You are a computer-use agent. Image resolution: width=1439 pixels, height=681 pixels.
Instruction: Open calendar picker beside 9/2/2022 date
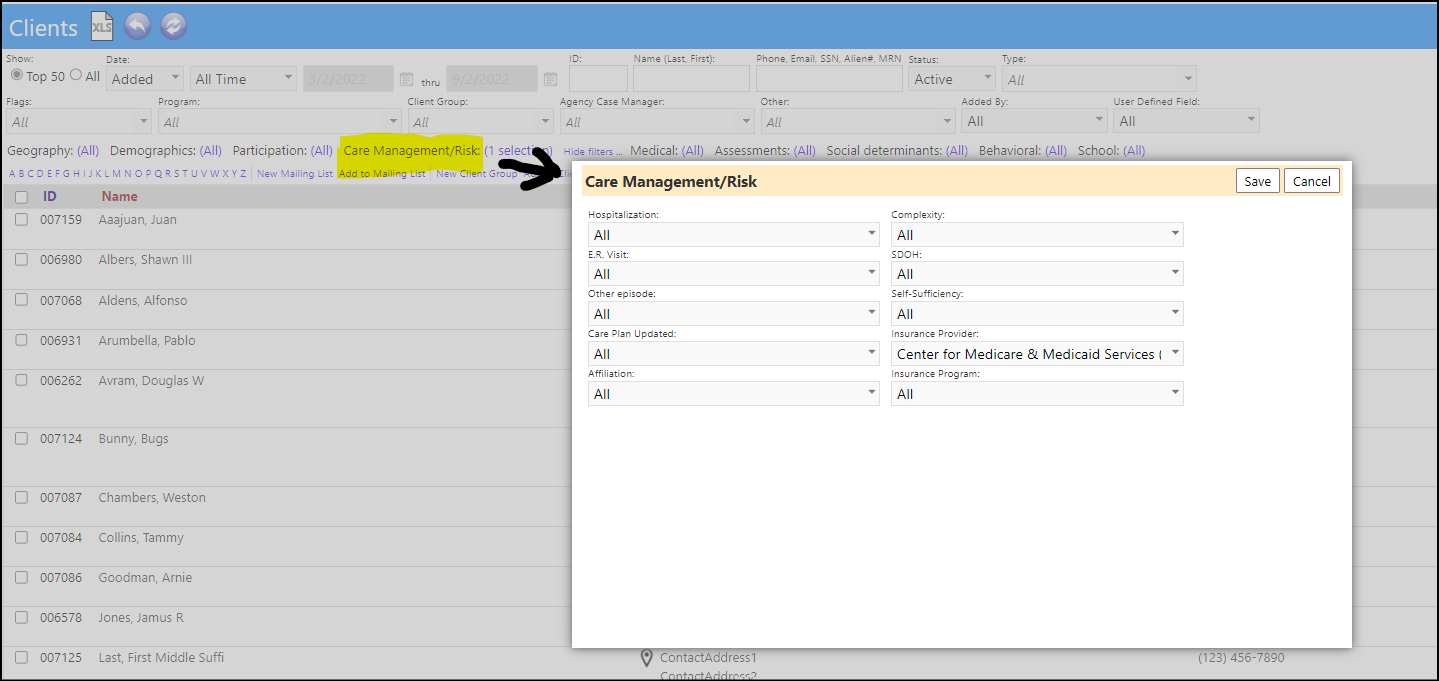551,79
